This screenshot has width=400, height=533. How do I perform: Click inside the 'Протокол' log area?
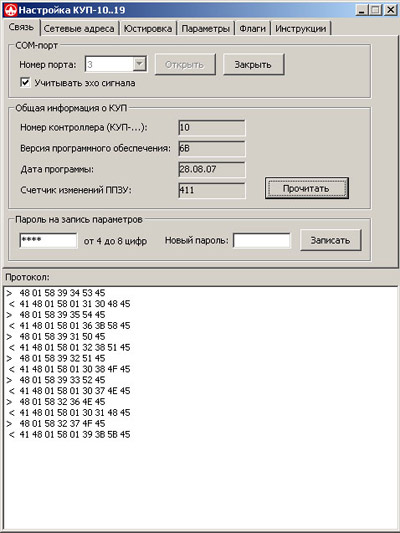click(200, 408)
